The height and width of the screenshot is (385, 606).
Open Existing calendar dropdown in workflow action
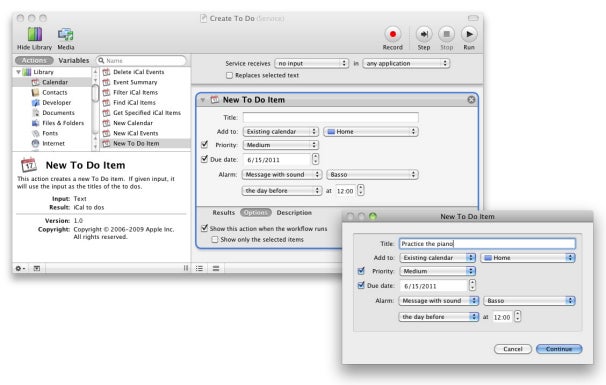[x=281, y=132]
